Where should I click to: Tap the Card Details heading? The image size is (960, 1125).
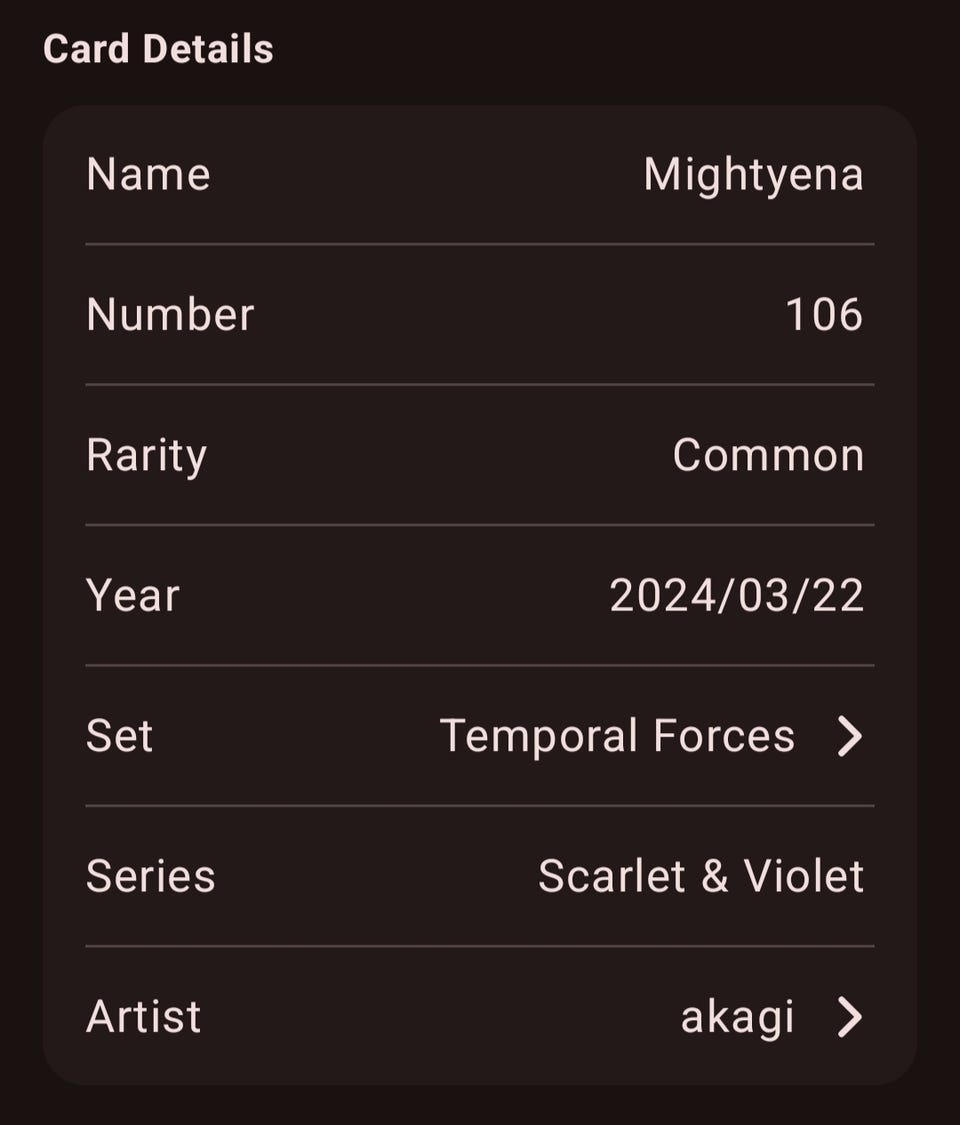pos(158,49)
